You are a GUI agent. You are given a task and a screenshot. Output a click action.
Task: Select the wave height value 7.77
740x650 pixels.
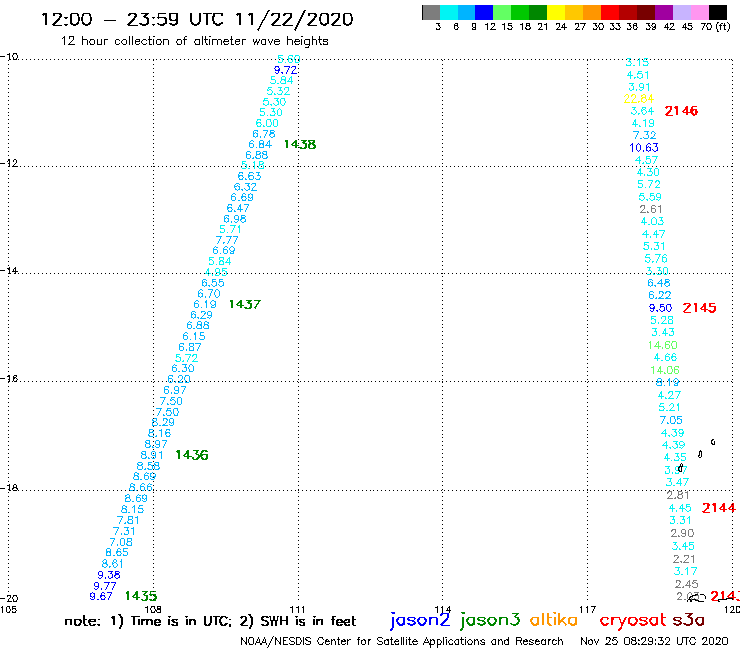point(227,240)
